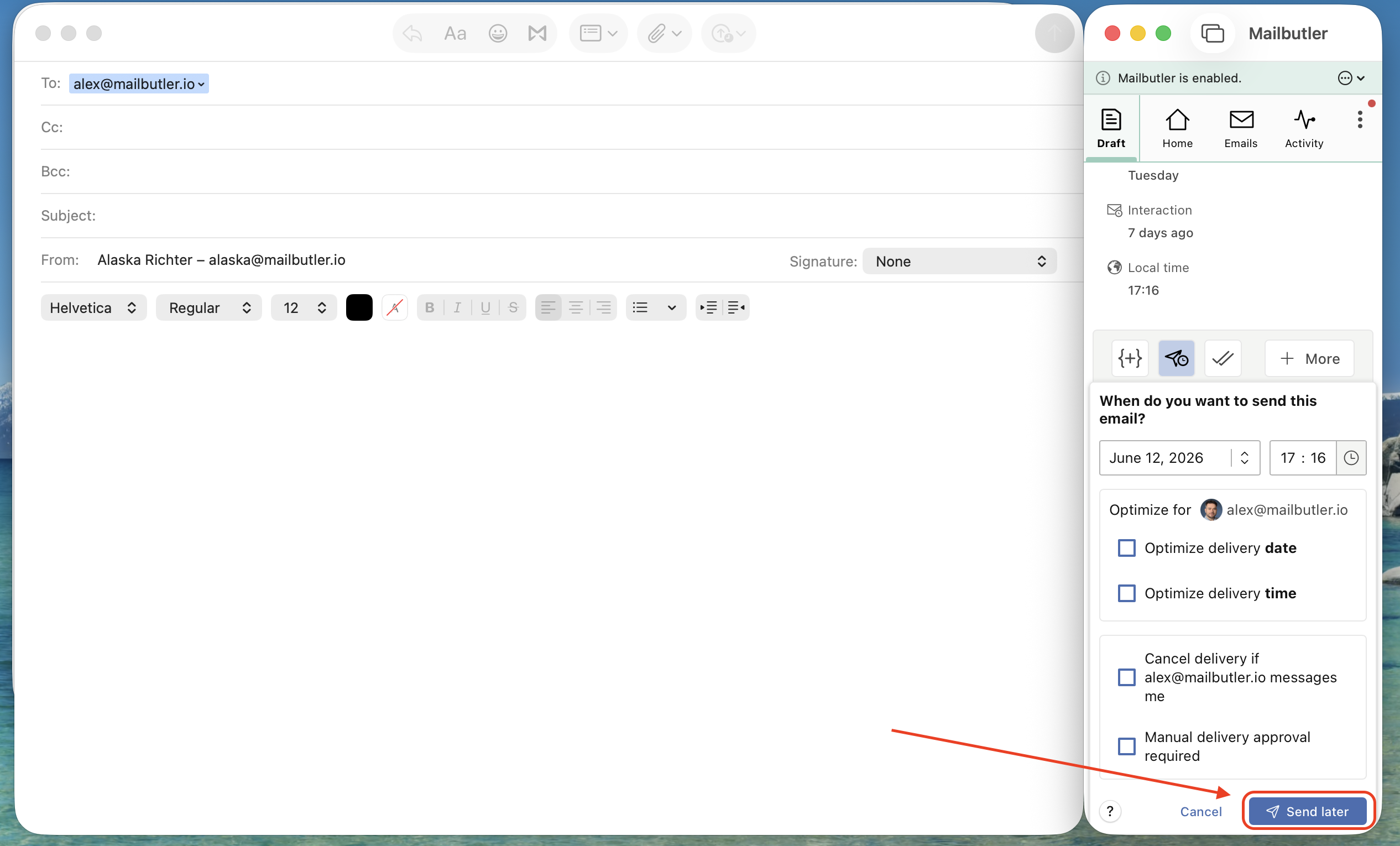Center align text
Viewport: 1400px width, 846px height.
pyautogui.click(x=576, y=307)
